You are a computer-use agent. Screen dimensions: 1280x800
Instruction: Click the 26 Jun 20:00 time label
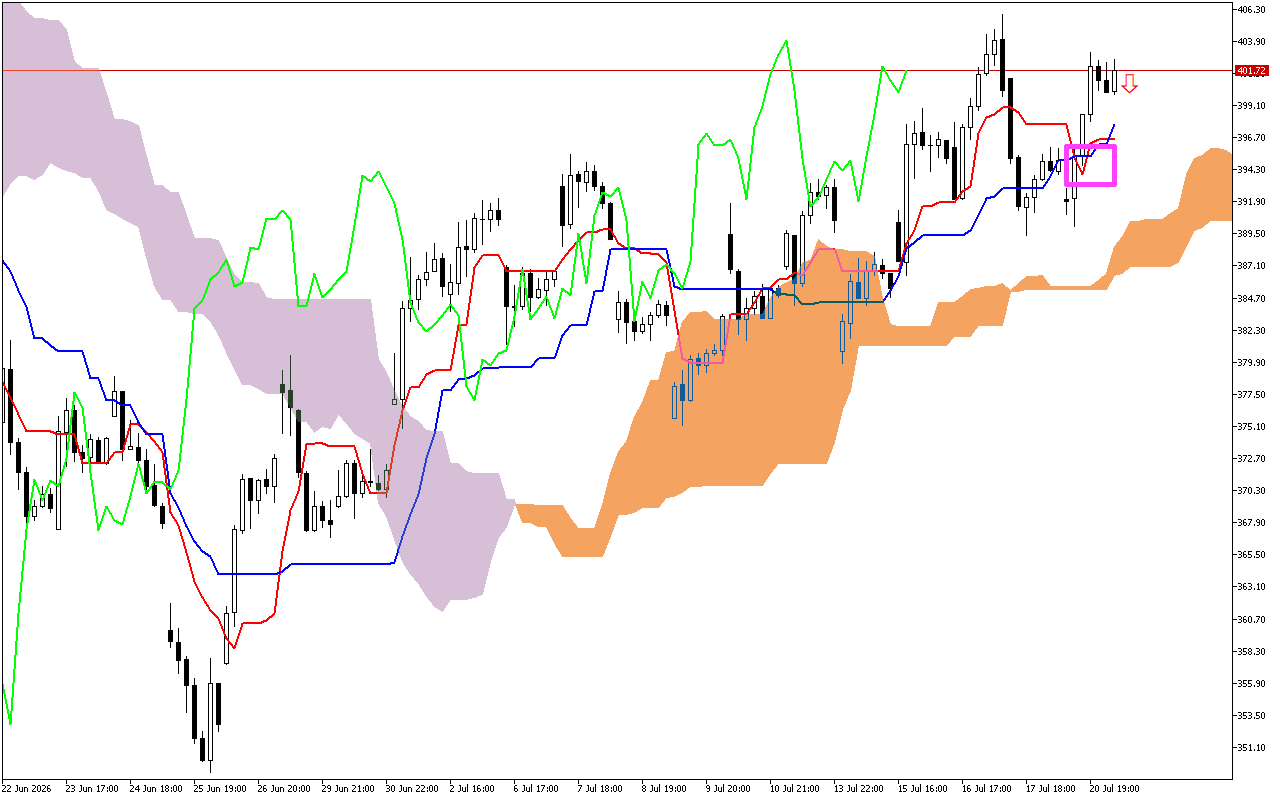[x=284, y=788]
